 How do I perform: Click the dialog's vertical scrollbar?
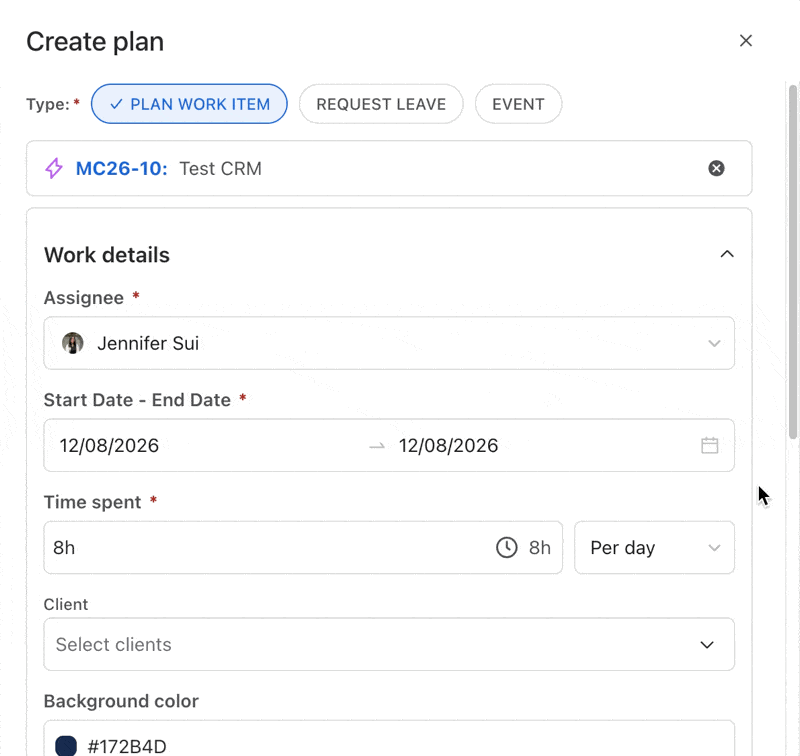(x=792, y=262)
